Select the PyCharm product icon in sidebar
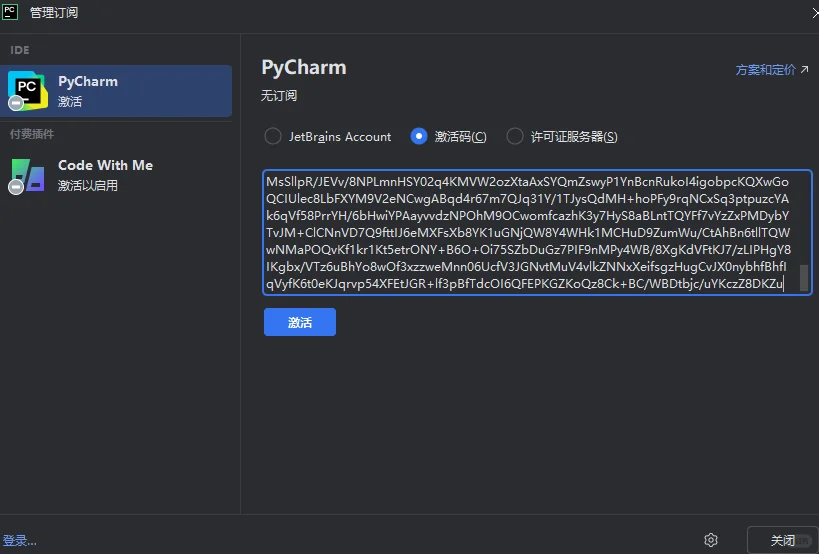819x554 pixels. coord(28,91)
